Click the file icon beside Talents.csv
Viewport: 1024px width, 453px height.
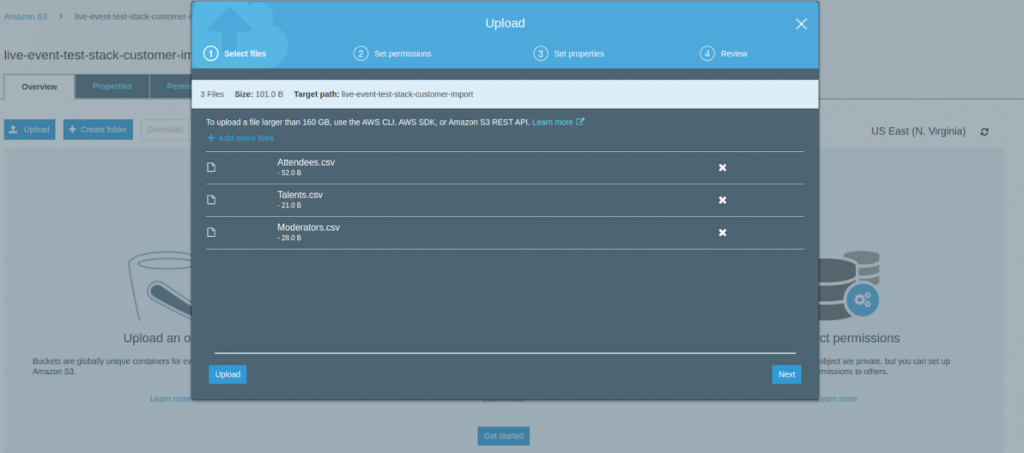point(211,200)
